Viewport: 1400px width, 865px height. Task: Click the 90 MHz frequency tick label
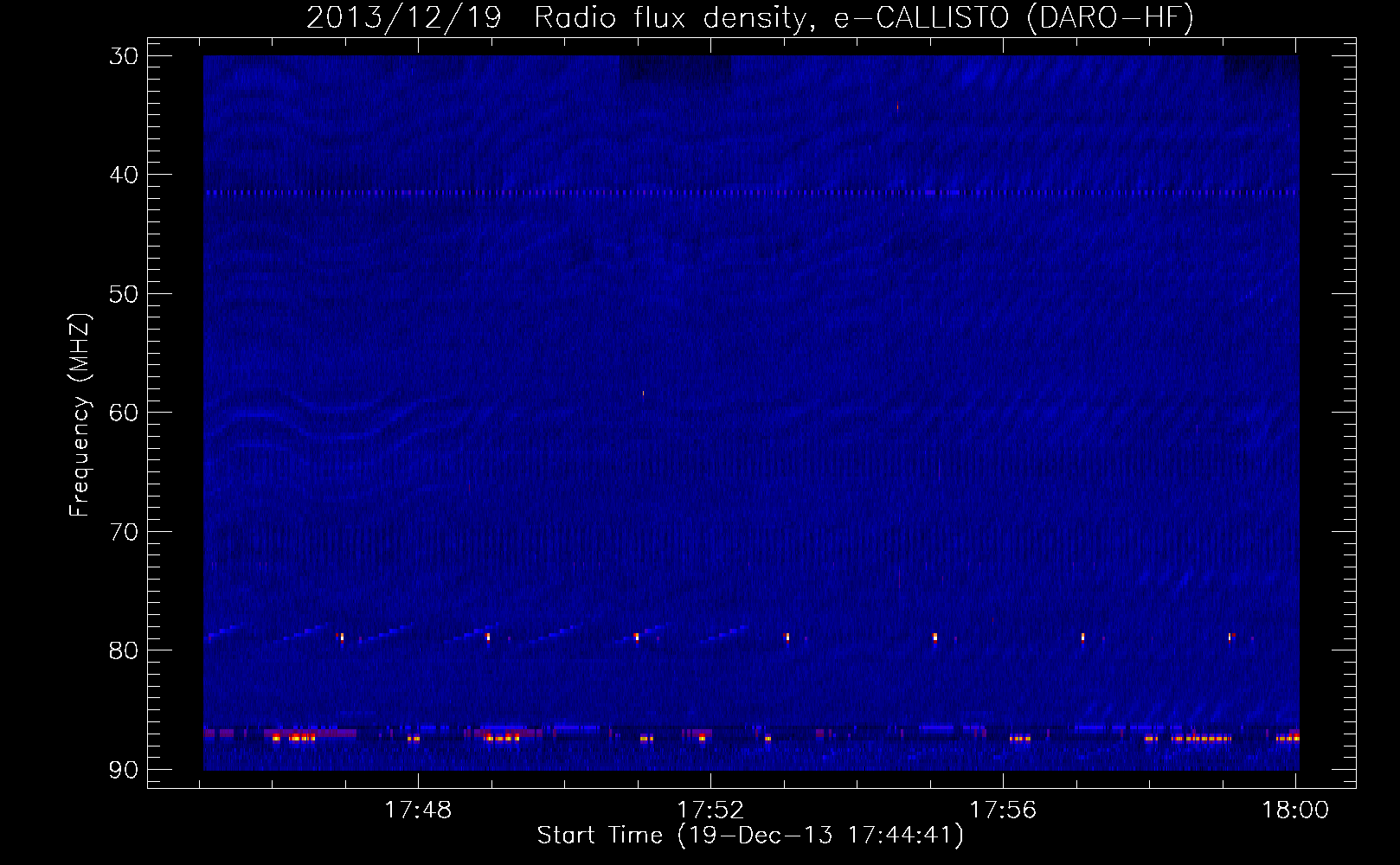(122, 769)
